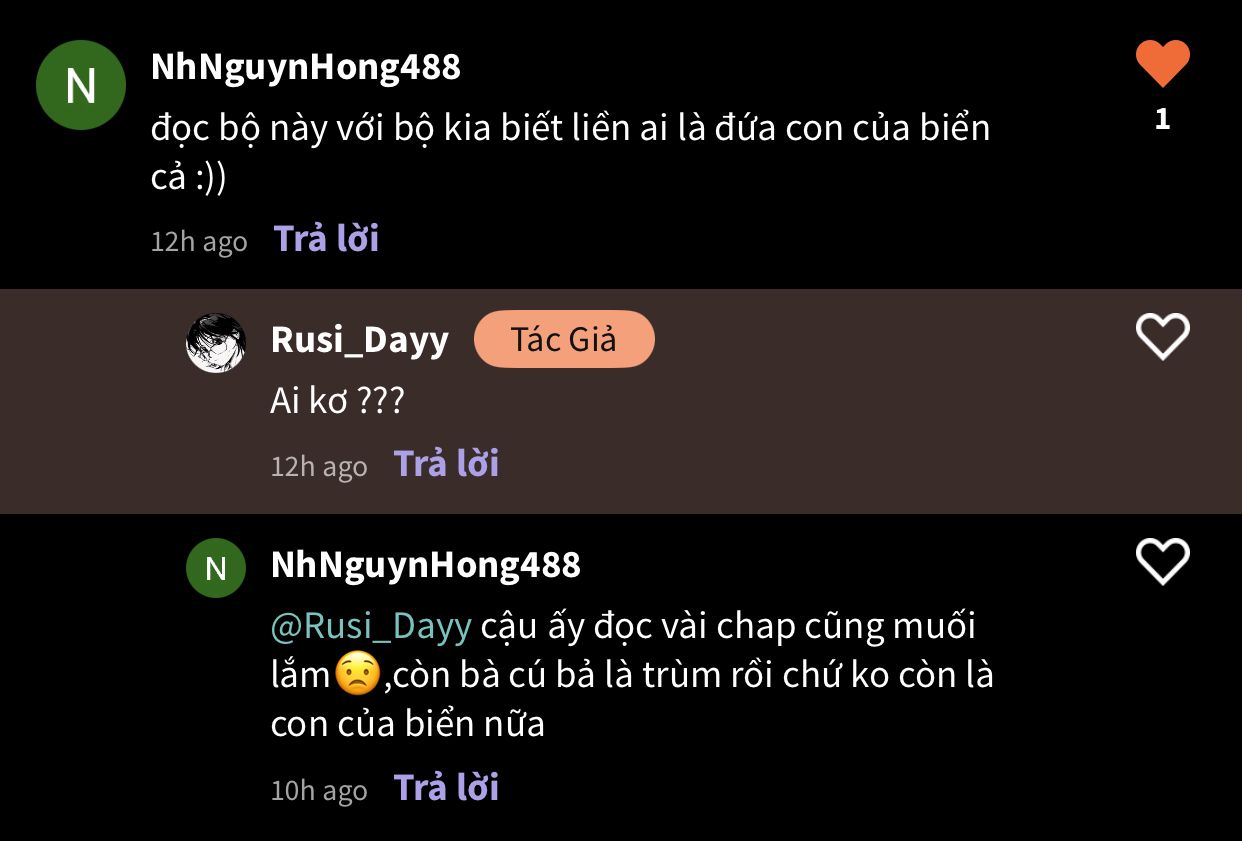
Task: Open the large green N avatar profile
Action: click(81, 85)
